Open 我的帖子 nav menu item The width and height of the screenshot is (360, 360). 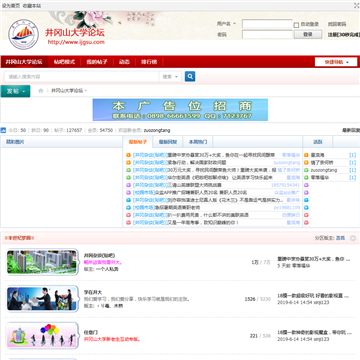[97, 62]
